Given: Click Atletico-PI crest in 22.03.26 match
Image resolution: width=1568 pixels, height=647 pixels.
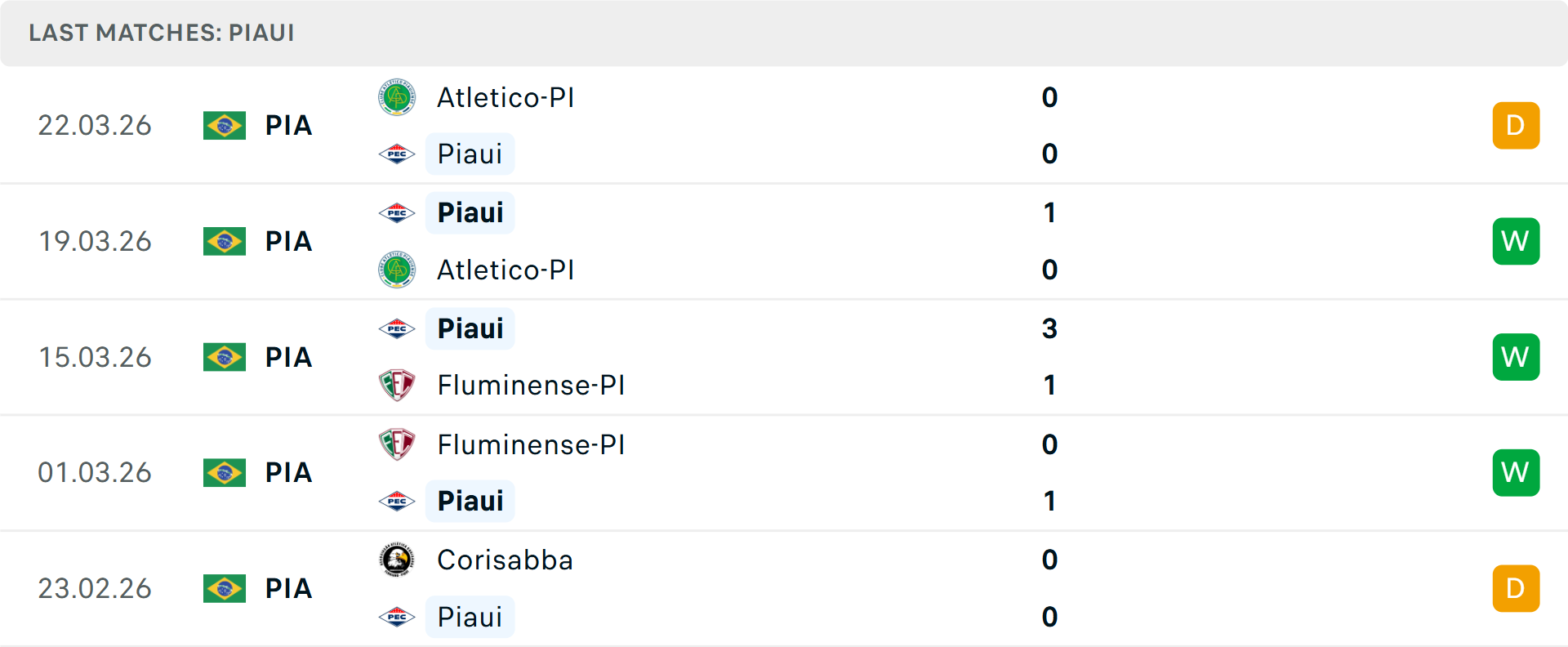Looking at the screenshot, I should pyautogui.click(x=397, y=97).
